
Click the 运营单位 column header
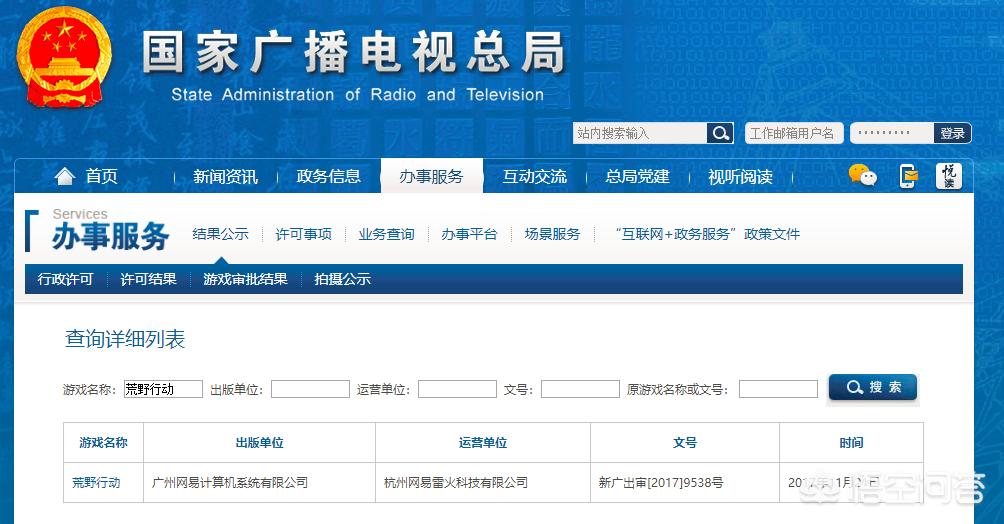coord(483,443)
